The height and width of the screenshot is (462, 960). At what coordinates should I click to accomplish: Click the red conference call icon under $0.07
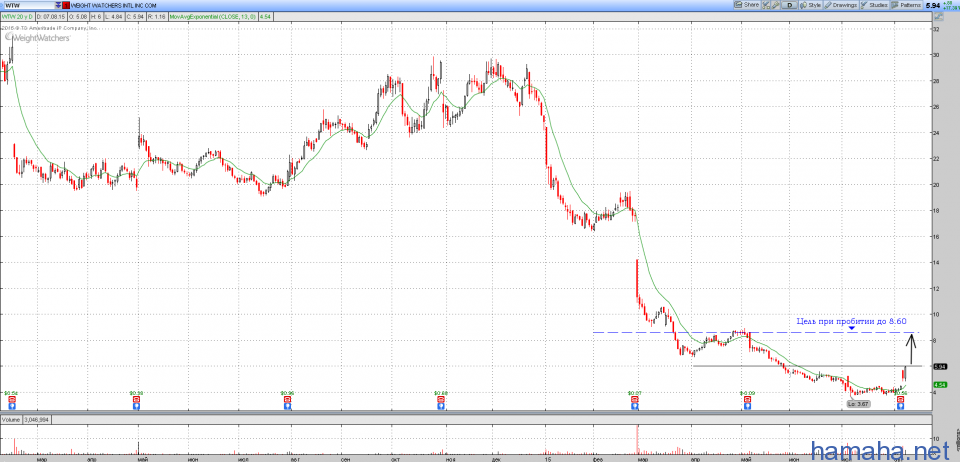point(634,398)
